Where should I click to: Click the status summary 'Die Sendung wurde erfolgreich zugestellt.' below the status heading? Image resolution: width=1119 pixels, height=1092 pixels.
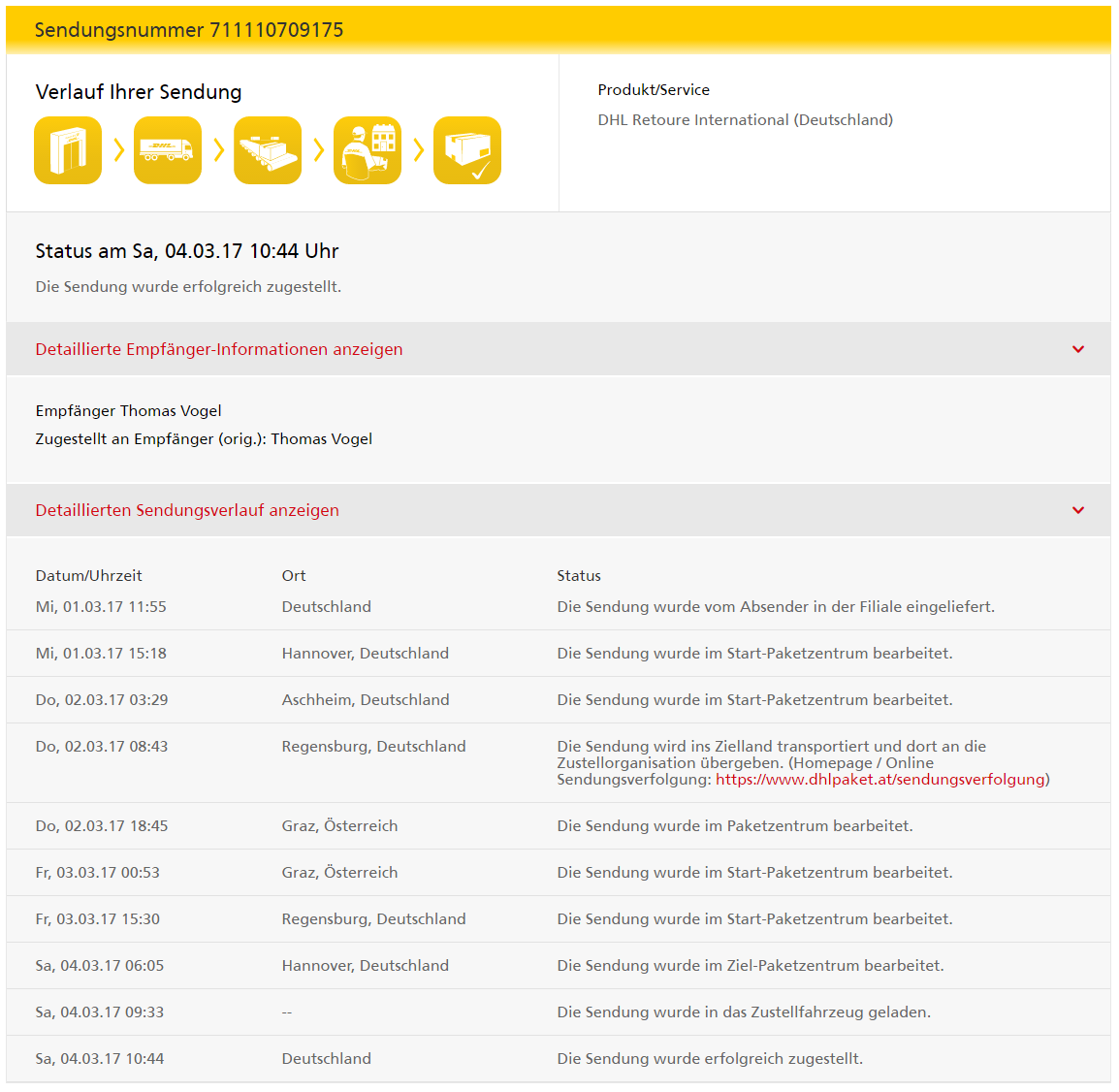point(188,287)
